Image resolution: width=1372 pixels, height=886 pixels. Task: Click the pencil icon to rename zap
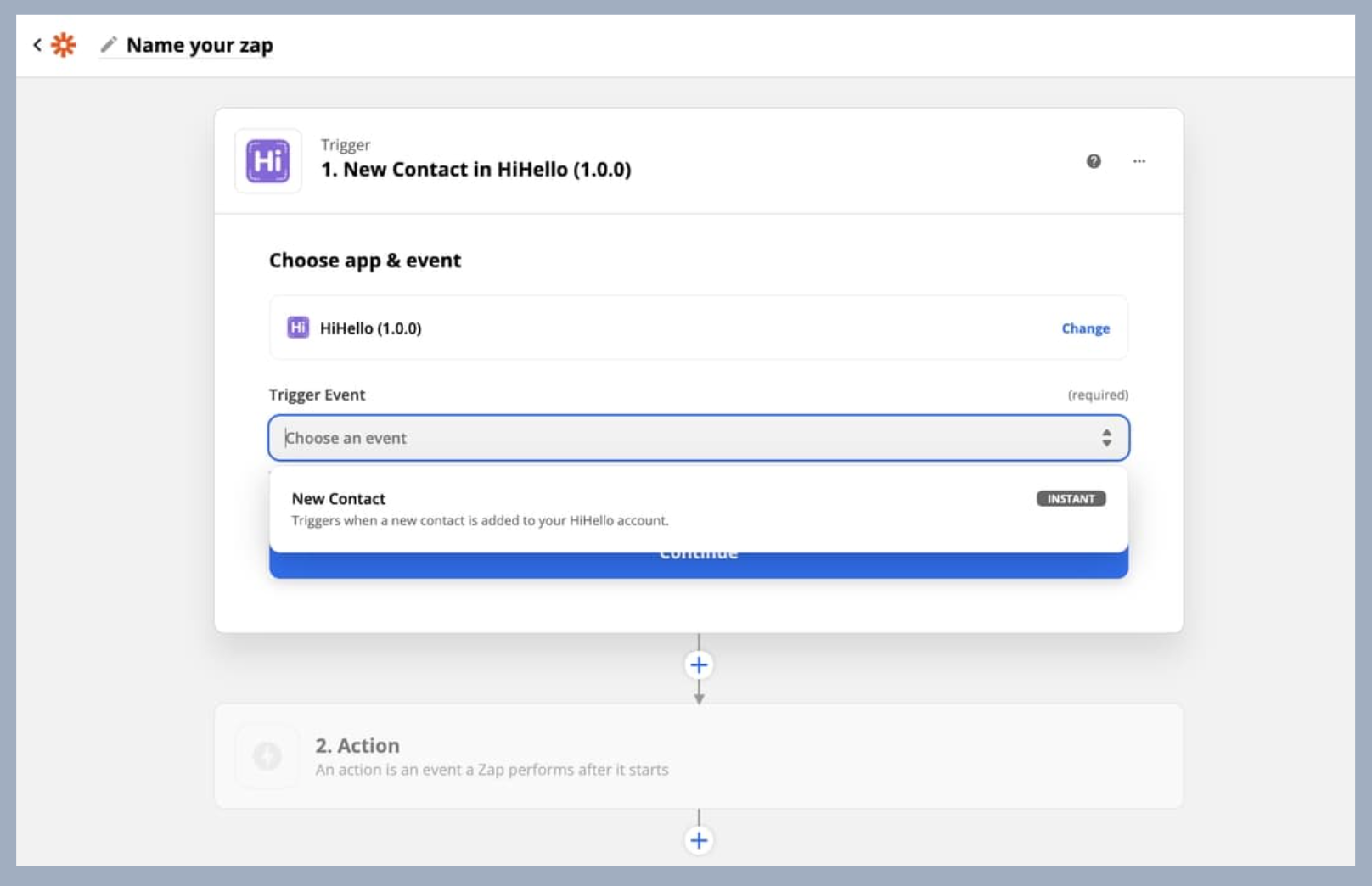click(109, 44)
